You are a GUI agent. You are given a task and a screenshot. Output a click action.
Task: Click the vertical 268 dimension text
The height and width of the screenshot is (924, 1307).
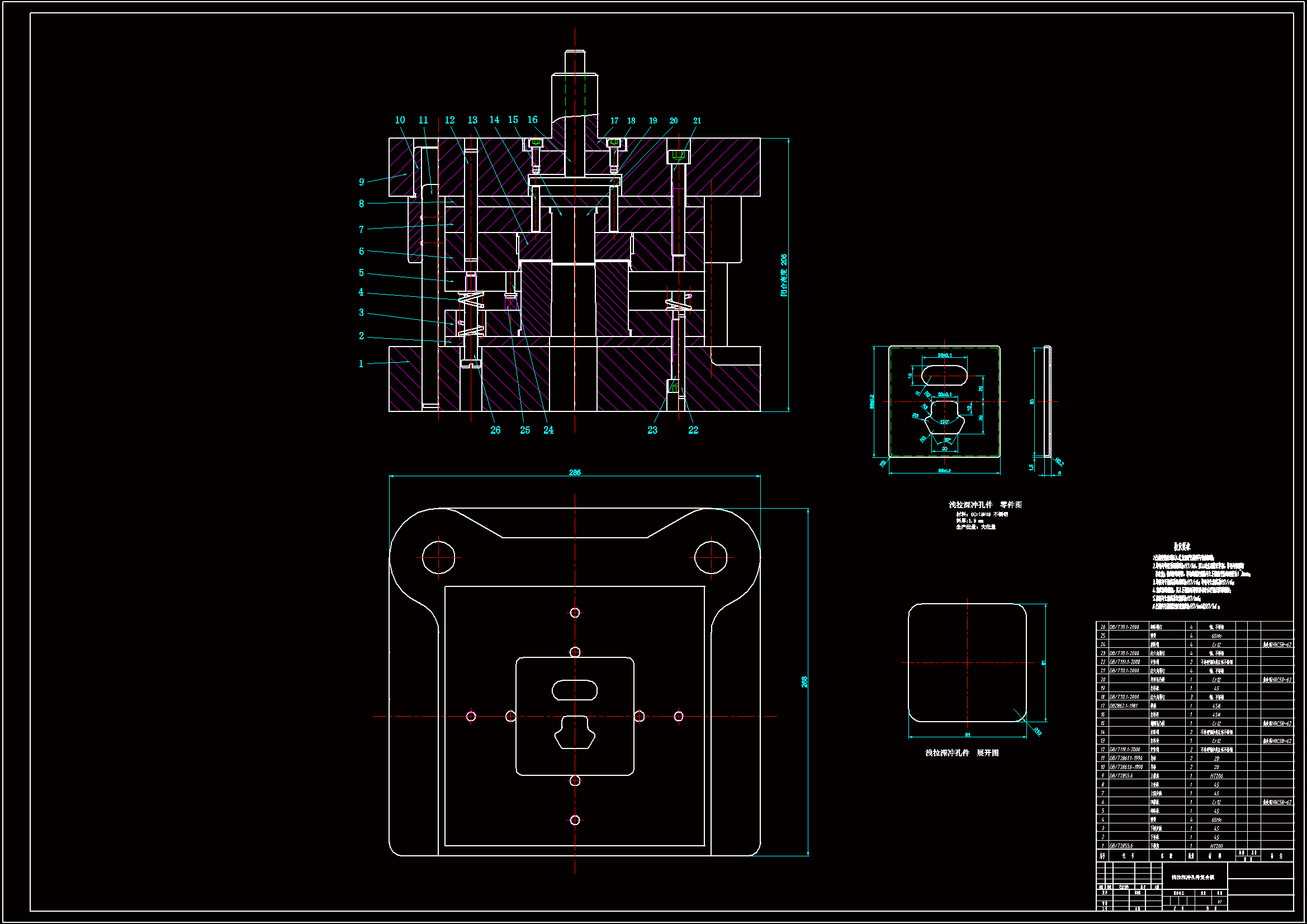click(x=804, y=681)
